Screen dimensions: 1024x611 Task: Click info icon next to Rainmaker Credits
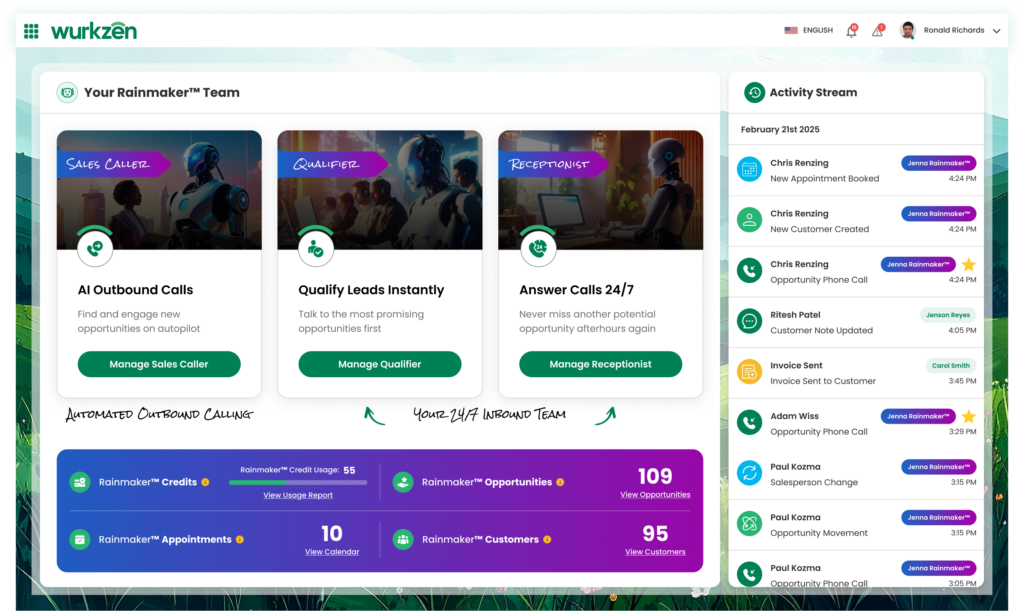click(x=205, y=482)
